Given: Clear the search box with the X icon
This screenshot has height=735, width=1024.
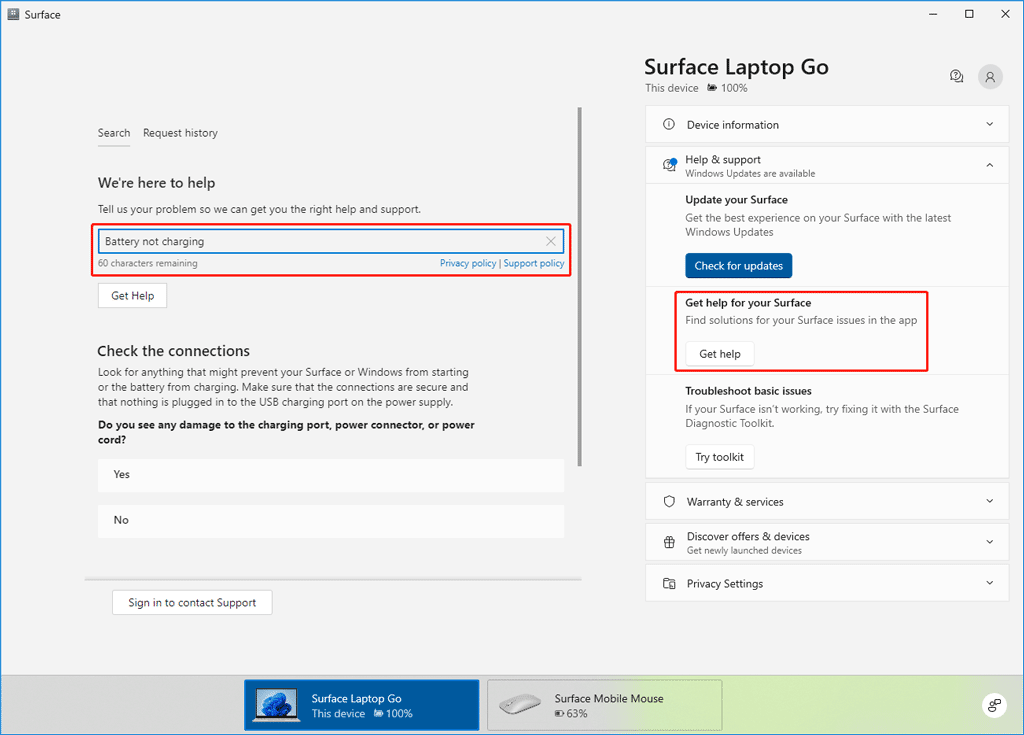Looking at the screenshot, I should [551, 241].
